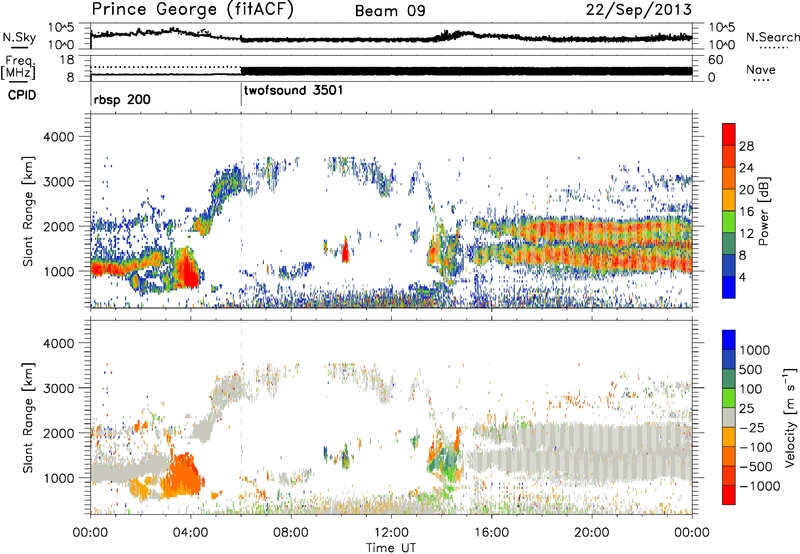Click the "04:00" time tick label
Viewport: 800px width, 554px height.
point(190,533)
